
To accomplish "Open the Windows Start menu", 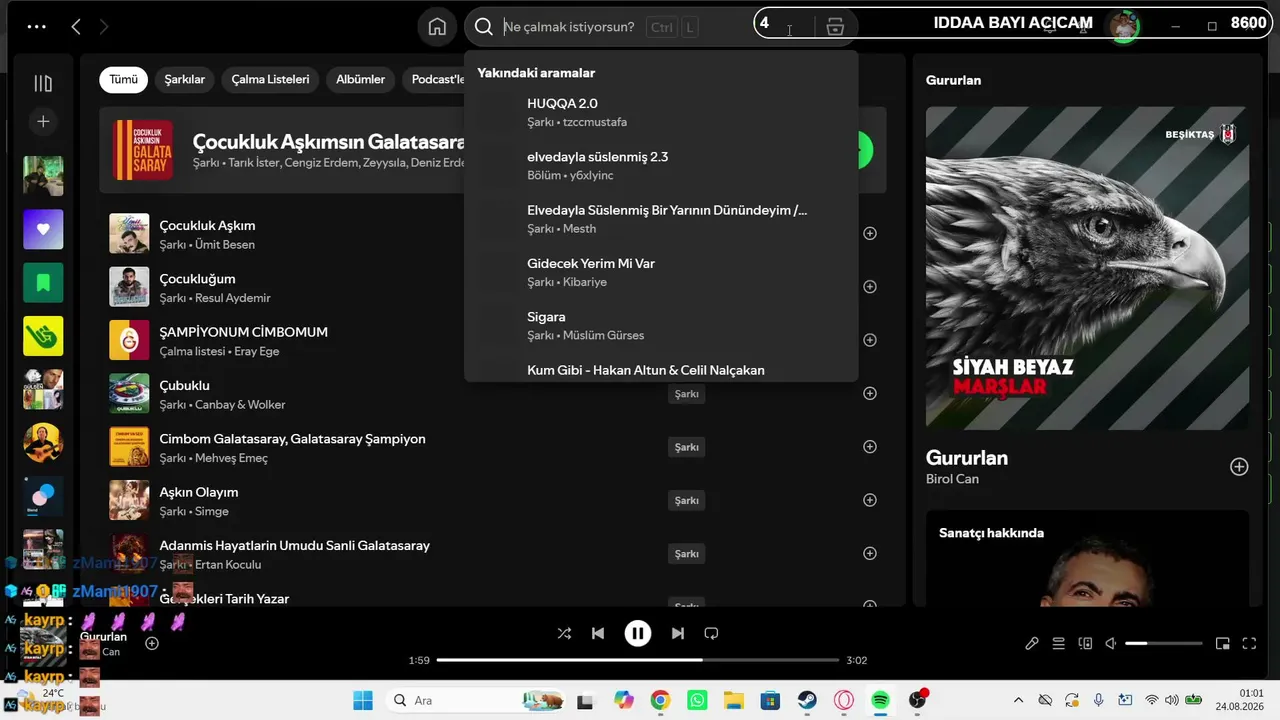I will [362, 700].
